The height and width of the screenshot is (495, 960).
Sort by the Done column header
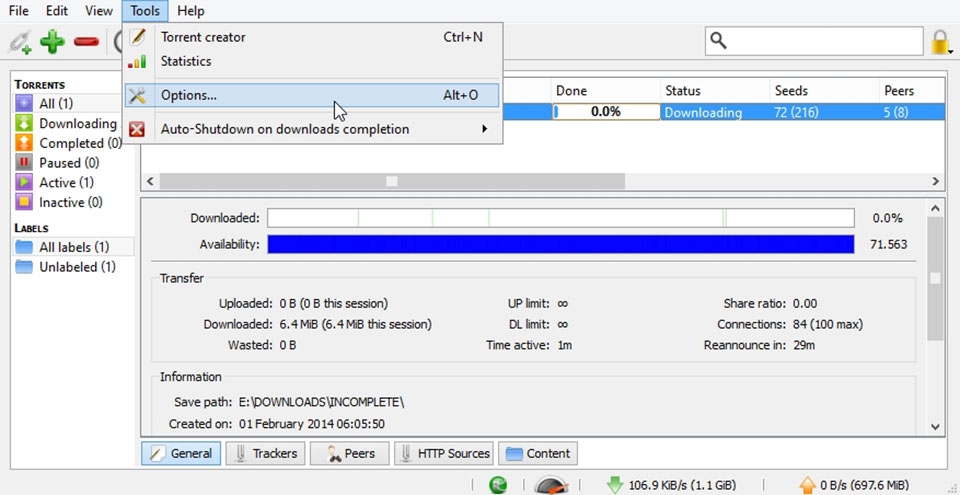tap(606, 91)
